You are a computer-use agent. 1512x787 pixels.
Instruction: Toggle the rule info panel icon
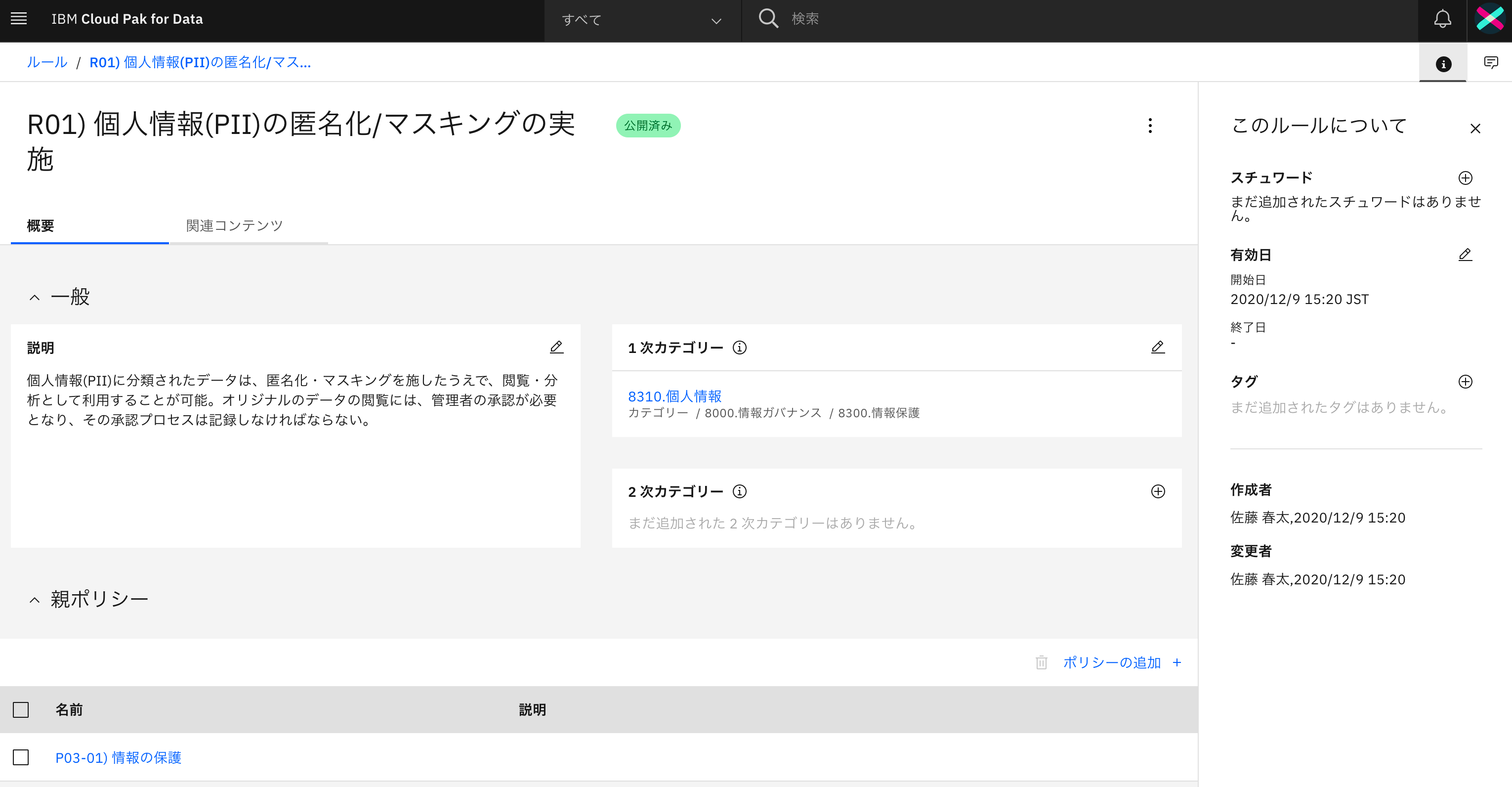click(1443, 63)
